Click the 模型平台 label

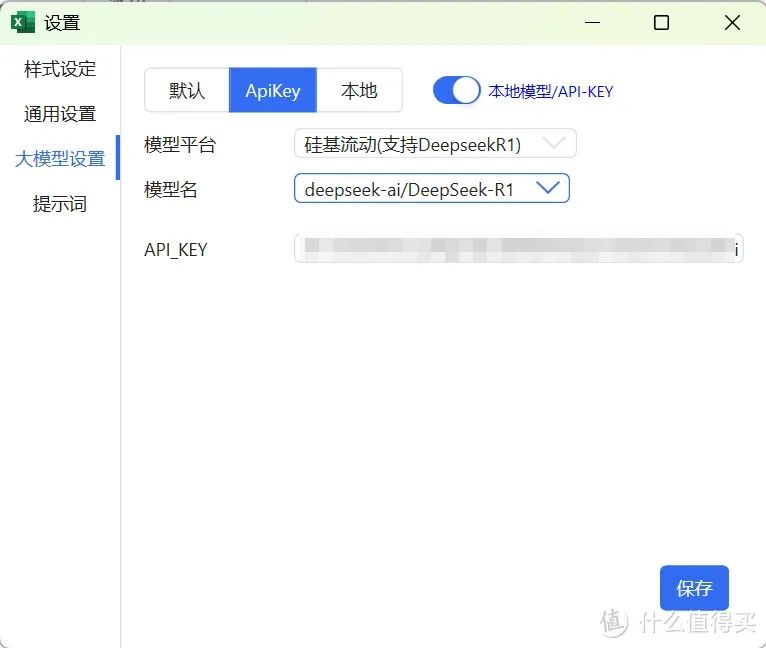180,145
